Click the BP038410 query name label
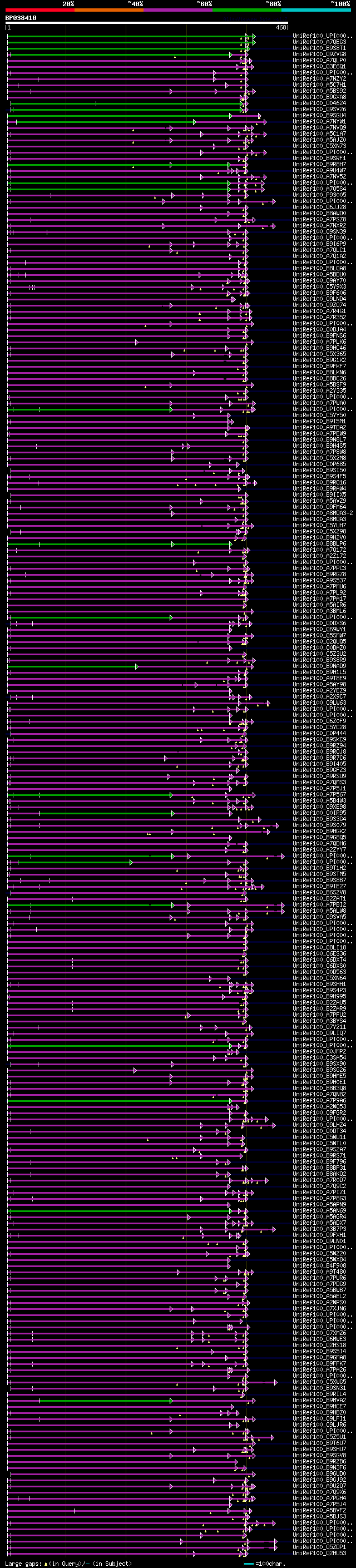 21,18
